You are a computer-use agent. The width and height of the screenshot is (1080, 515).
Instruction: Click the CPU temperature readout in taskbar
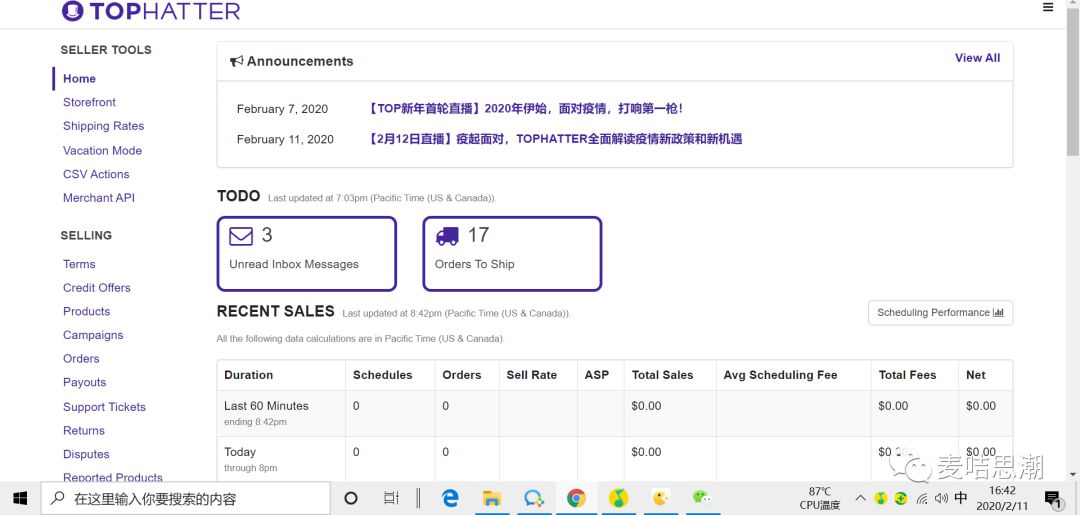click(820, 498)
